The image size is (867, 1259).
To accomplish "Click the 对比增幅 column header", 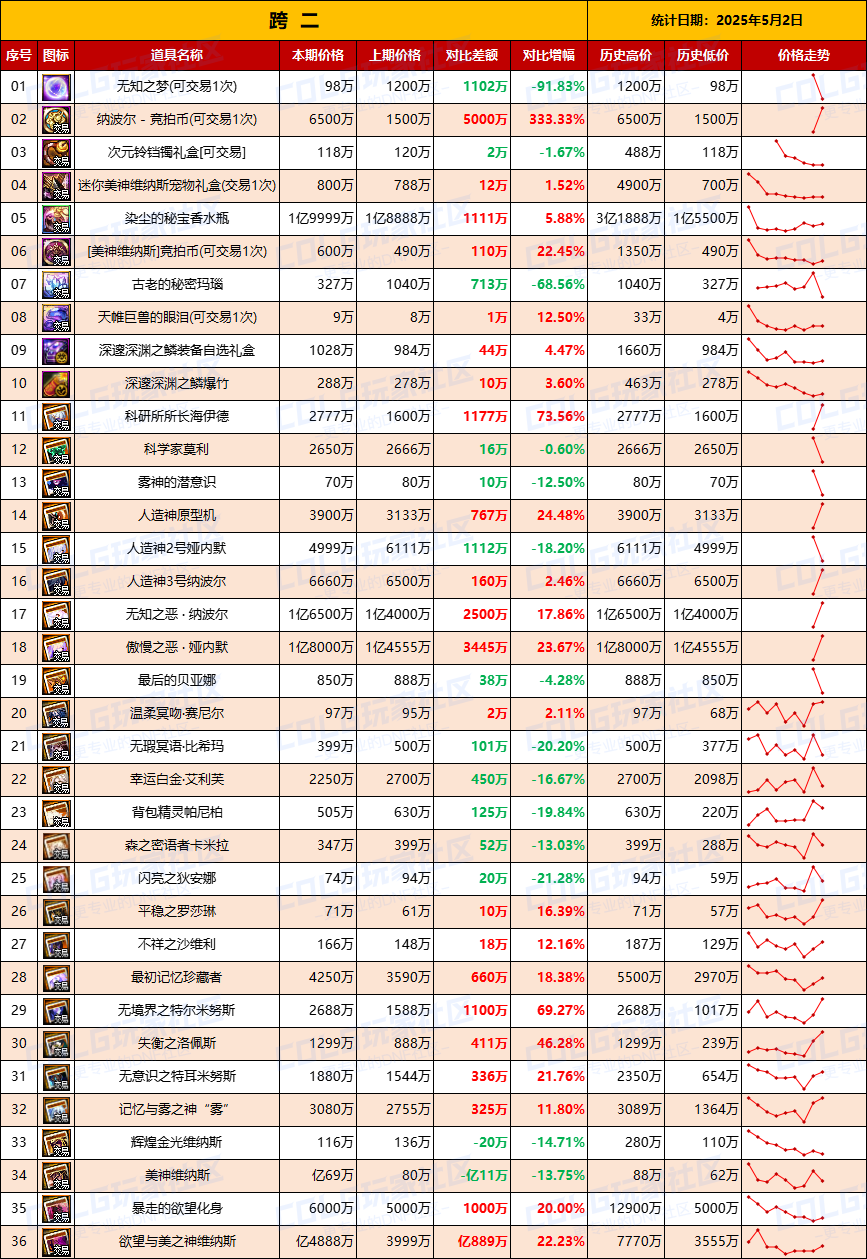I will coord(548,55).
